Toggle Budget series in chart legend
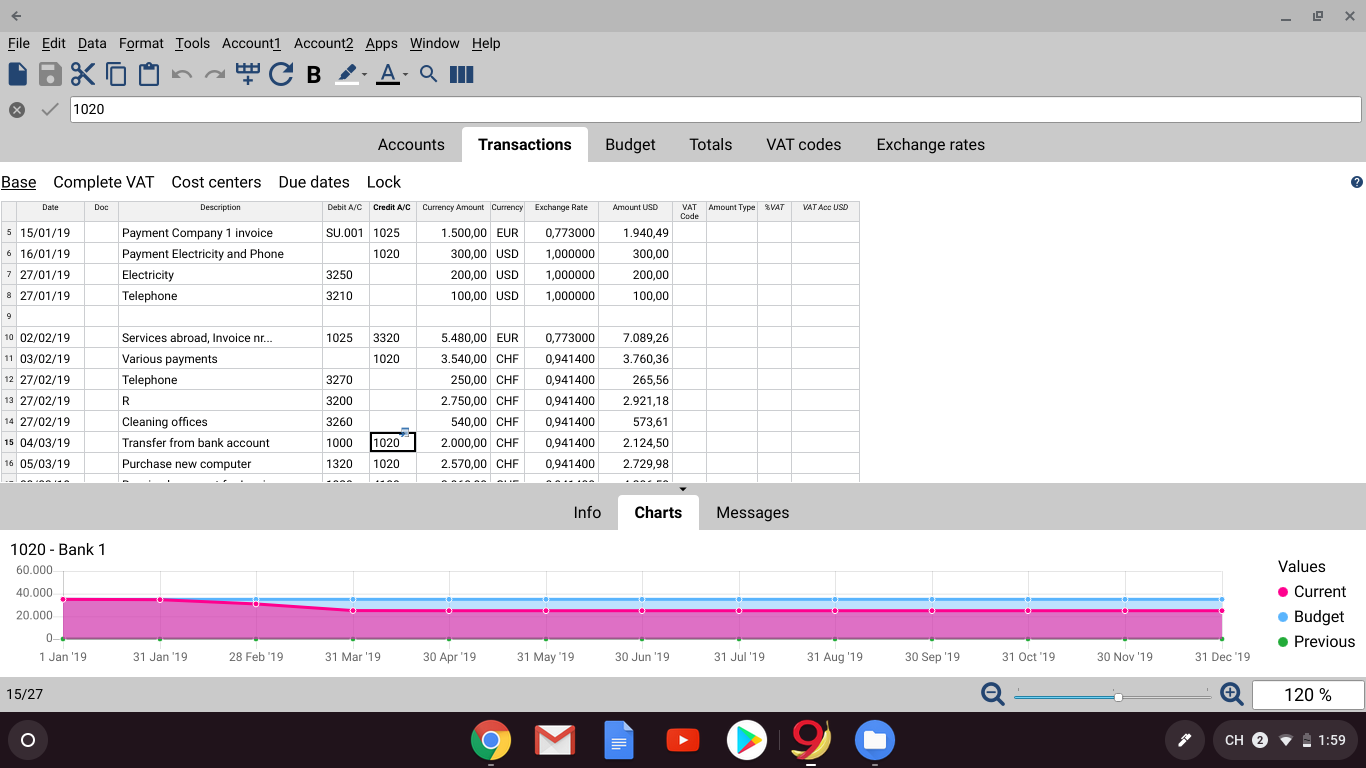 tap(1311, 617)
